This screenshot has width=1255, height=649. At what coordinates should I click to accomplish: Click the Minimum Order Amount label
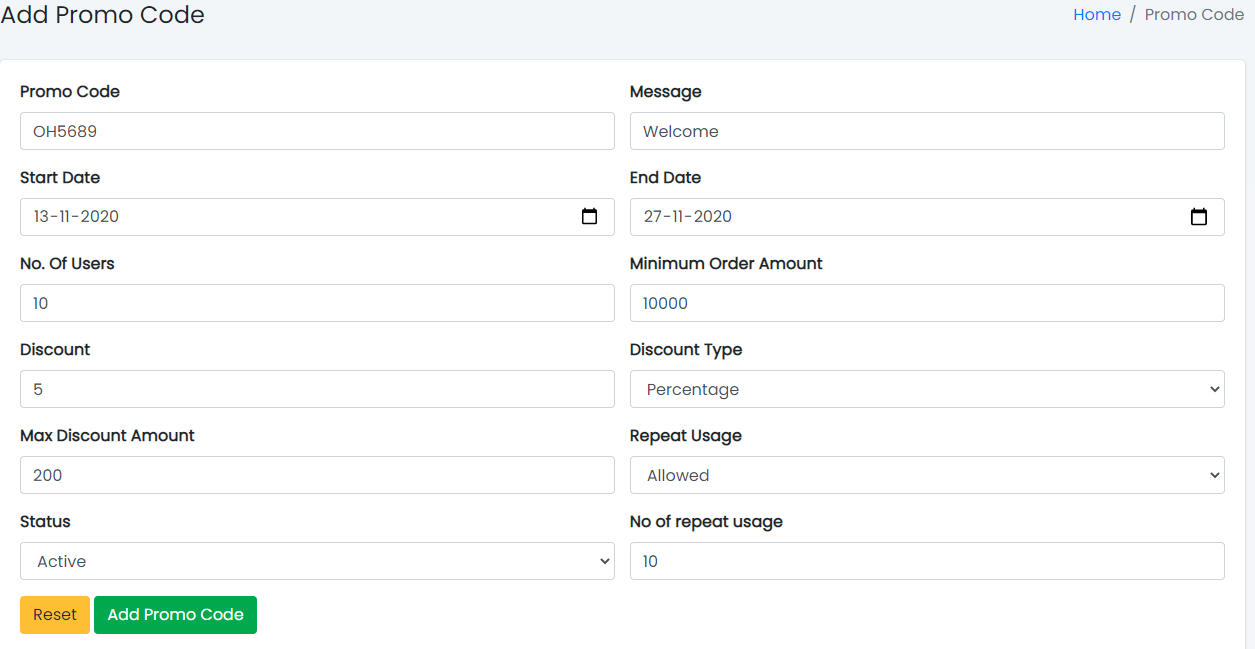click(726, 264)
